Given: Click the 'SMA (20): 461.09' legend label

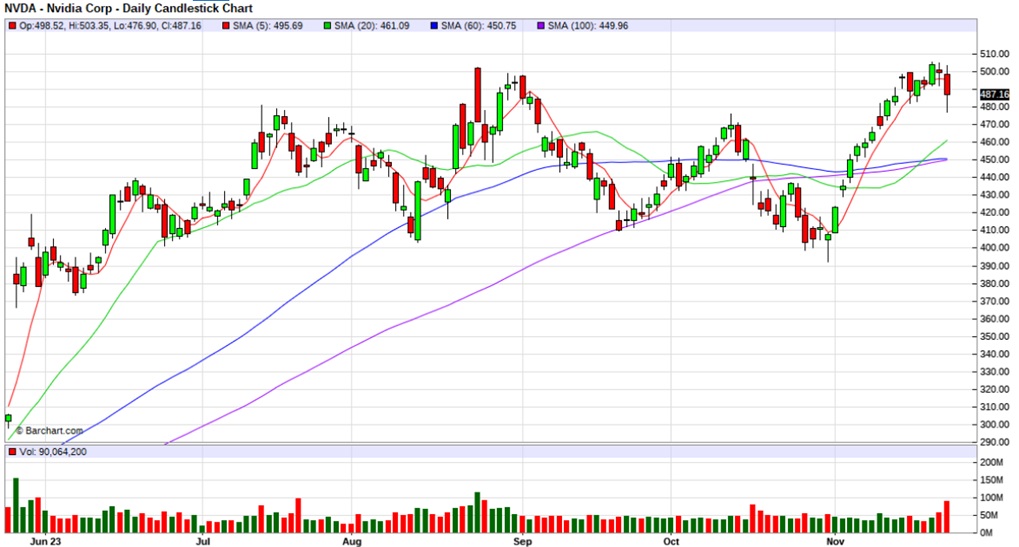Looking at the screenshot, I should 372,26.
